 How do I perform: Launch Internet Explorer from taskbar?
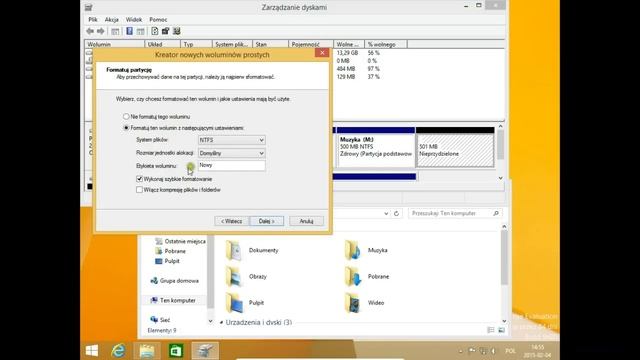(x=118, y=350)
